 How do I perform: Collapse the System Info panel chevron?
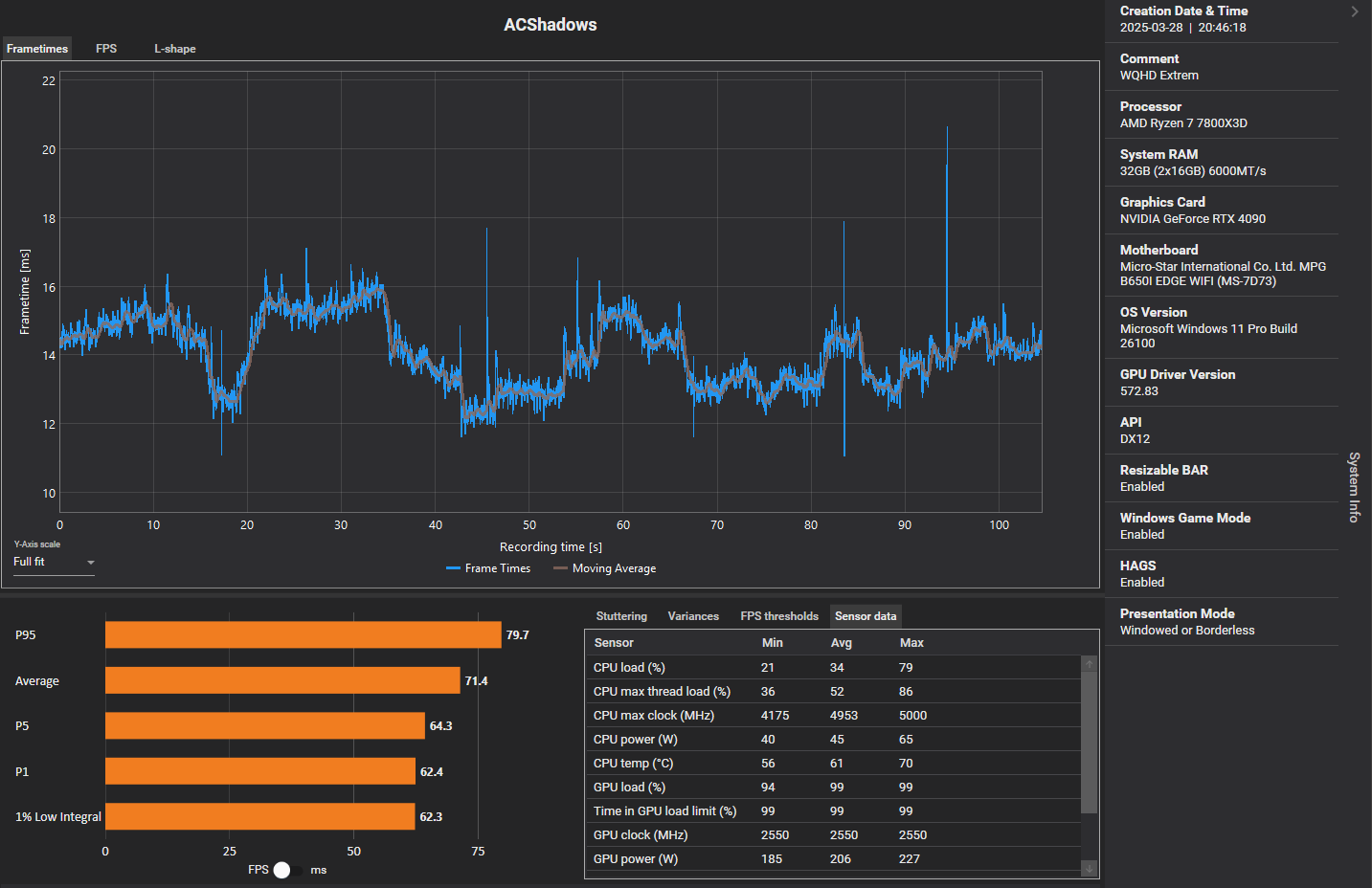[x=1355, y=11]
